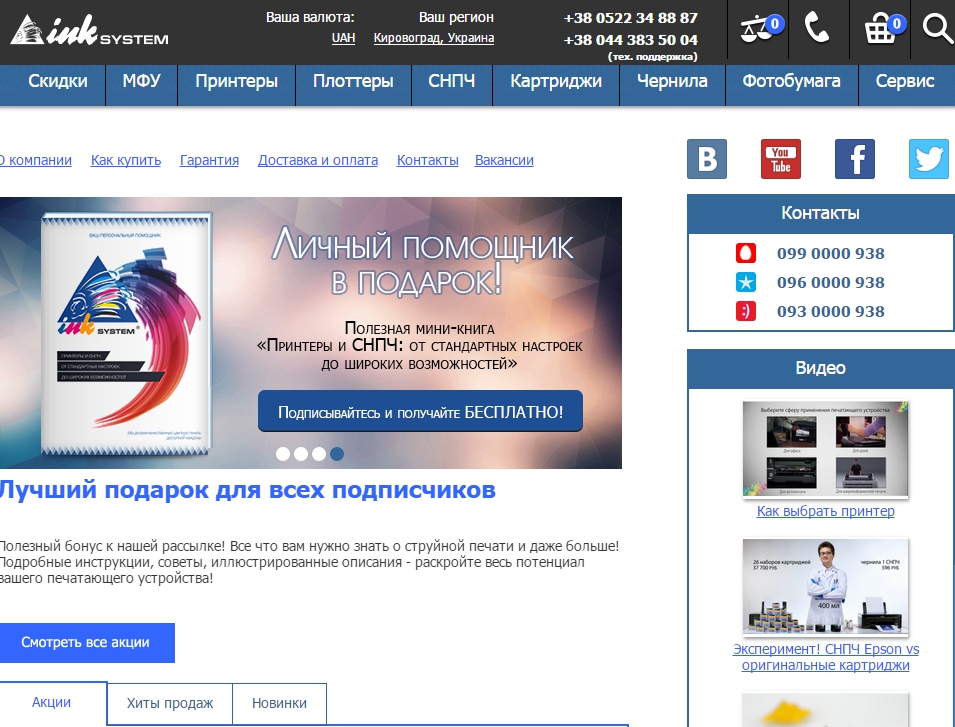Click the mini-book cover image on banner
The width and height of the screenshot is (955, 727).
tap(127, 334)
